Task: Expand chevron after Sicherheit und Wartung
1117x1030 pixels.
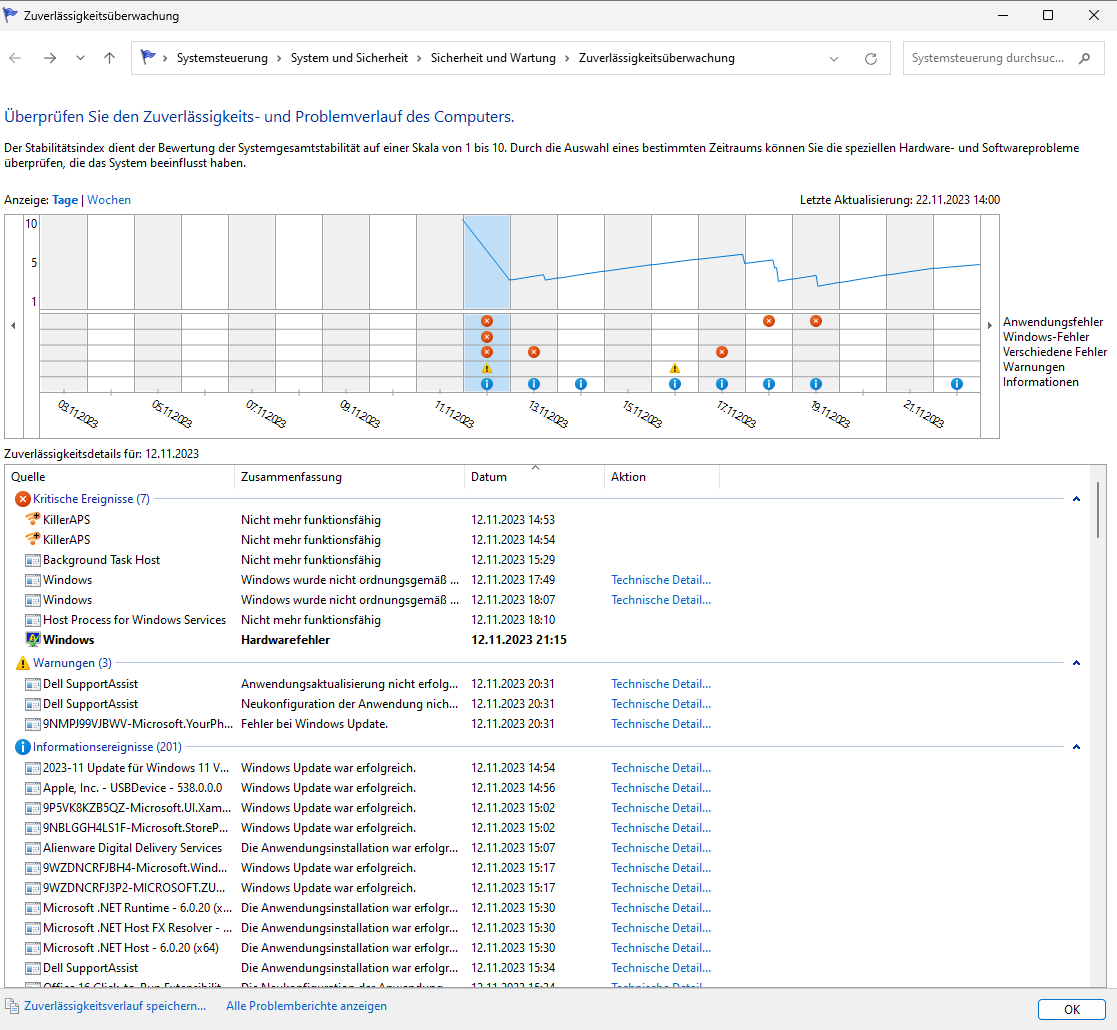Action: click(x=567, y=58)
